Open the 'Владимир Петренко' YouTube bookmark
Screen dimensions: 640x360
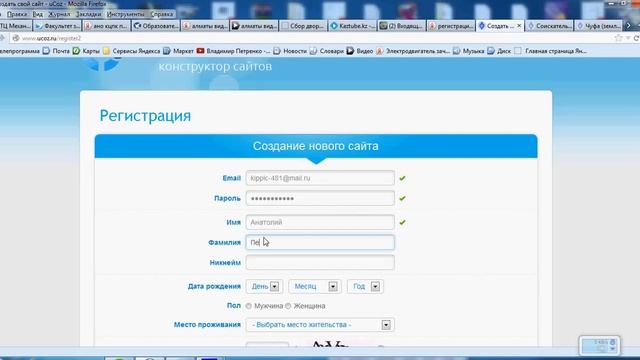click(233, 51)
